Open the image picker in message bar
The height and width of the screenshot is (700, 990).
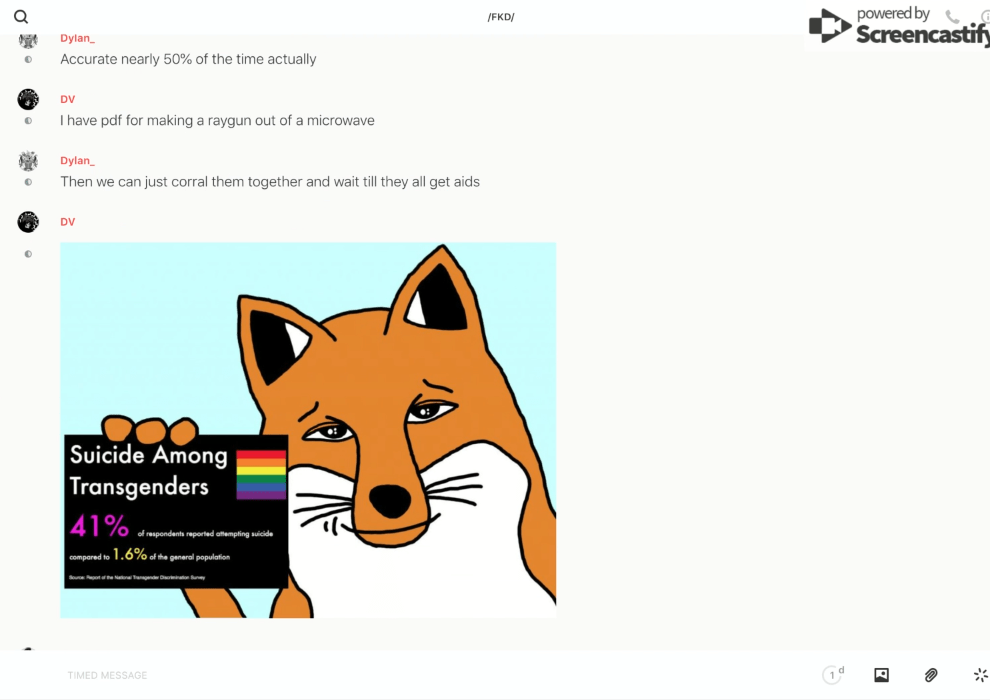[881, 675]
